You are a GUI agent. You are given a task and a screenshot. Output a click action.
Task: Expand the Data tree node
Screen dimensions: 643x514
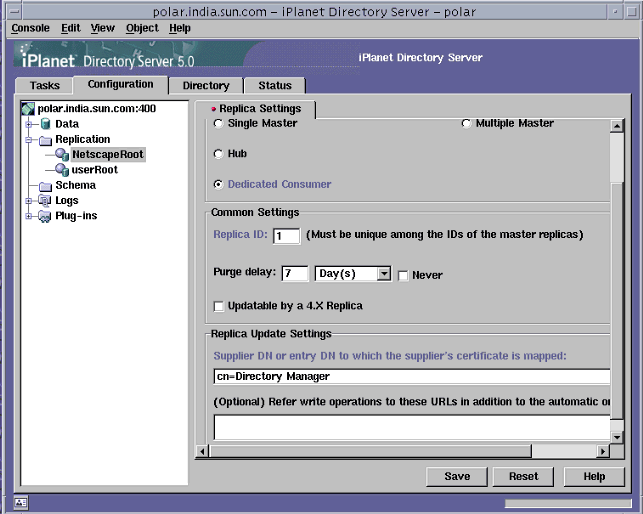[x=29, y=124]
